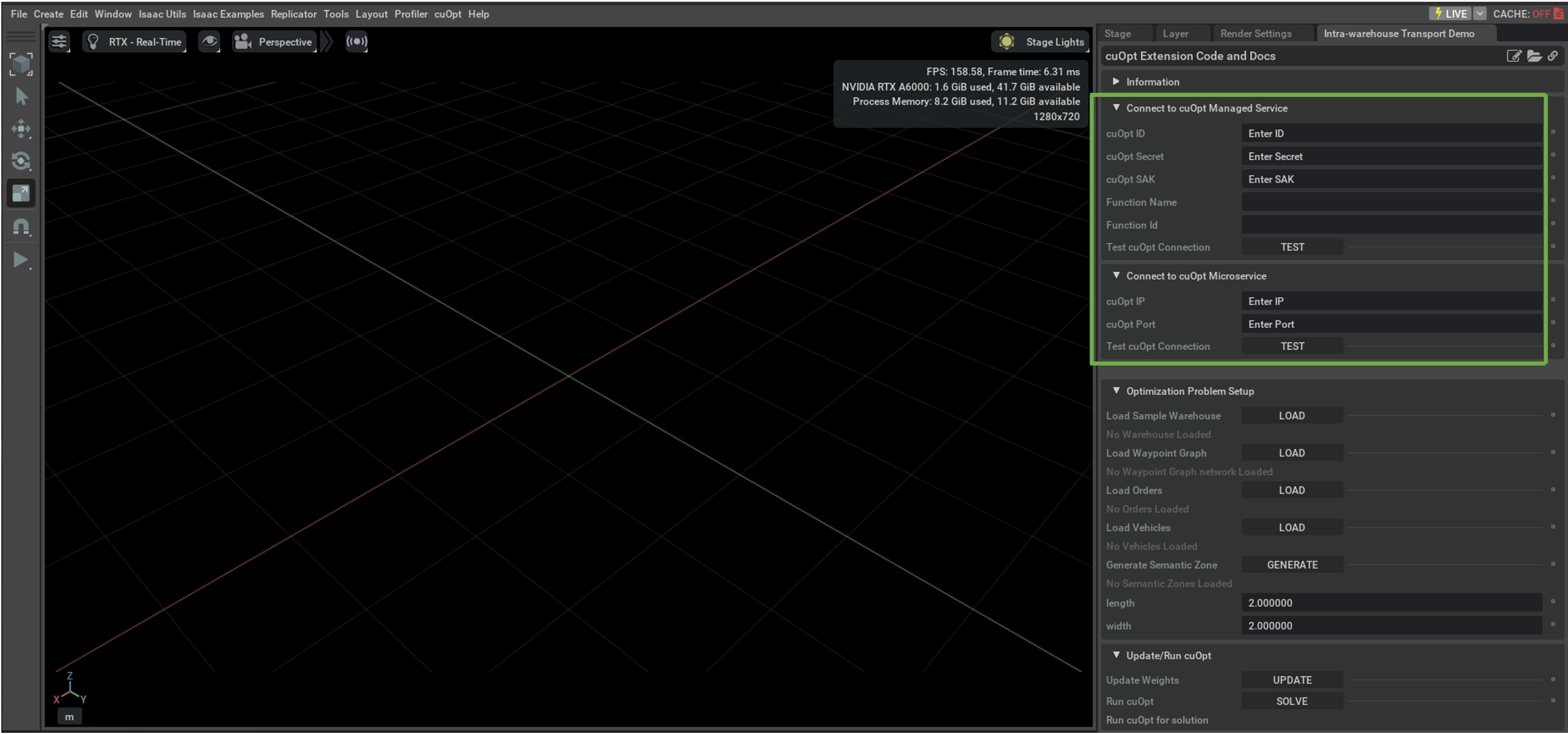
Task: Toggle the LIVE sync button
Action: click(1450, 13)
